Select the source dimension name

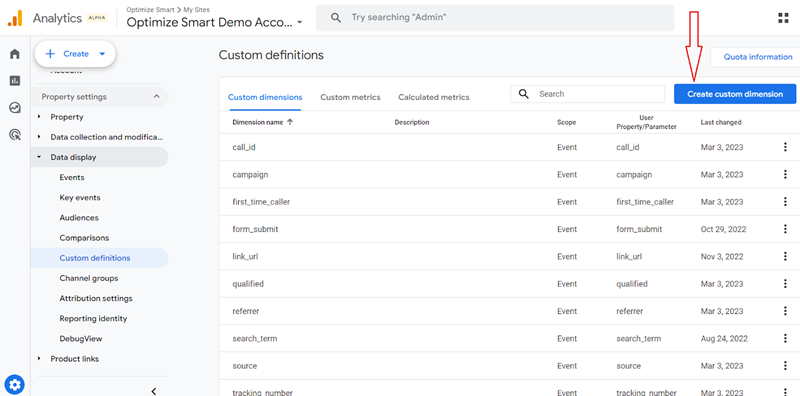[244, 366]
